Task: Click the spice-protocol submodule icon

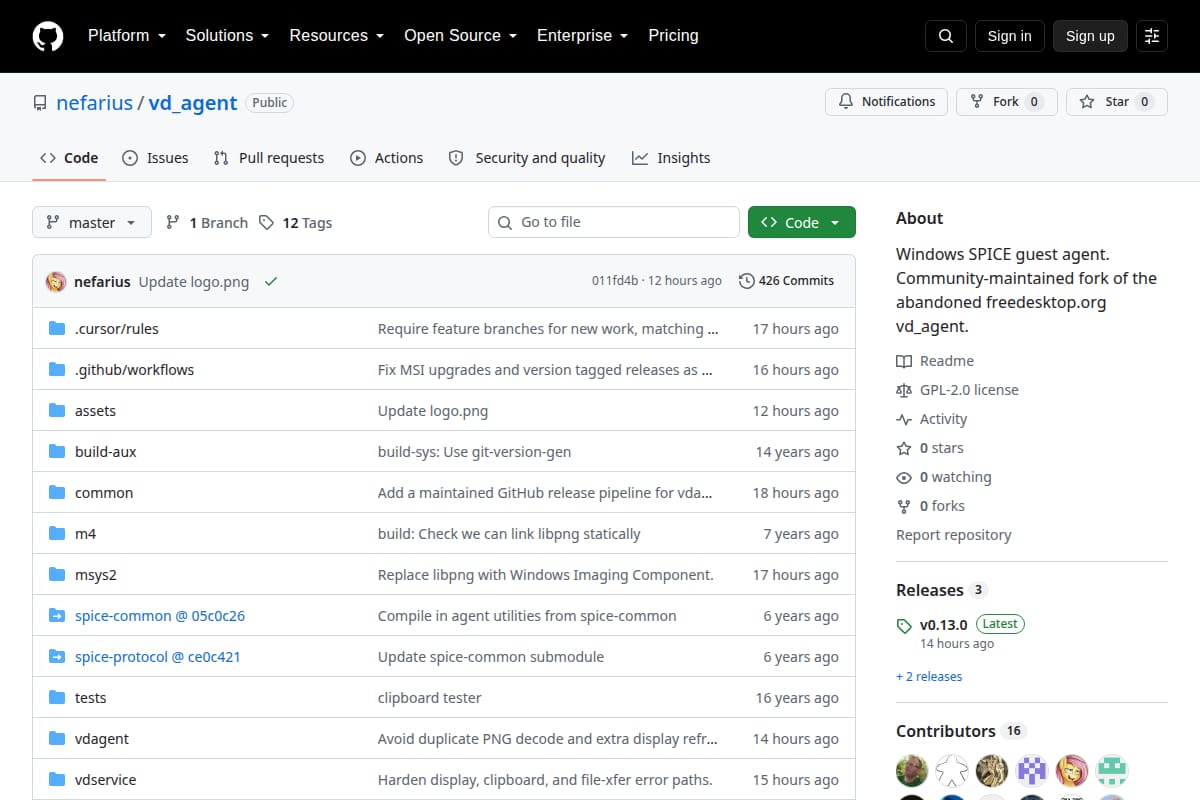Action: [x=57, y=656]
